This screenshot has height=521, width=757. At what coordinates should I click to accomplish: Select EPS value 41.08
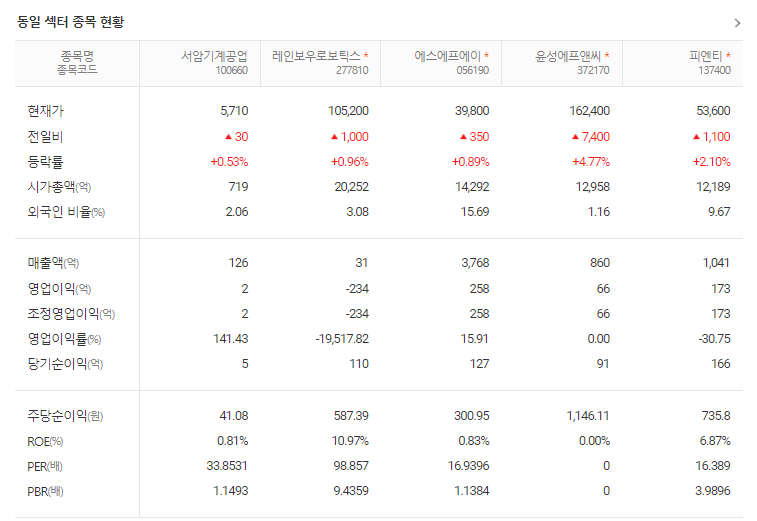(234, 416)
